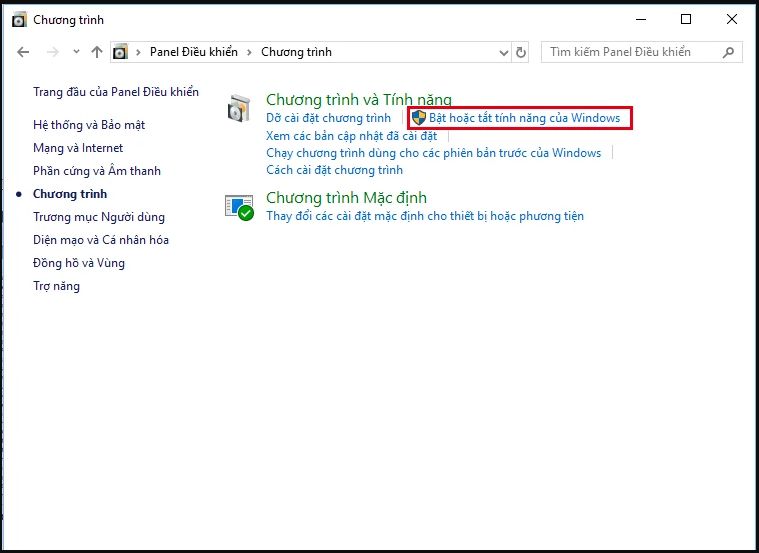Click the shield icon next to Bật hoặc tắt
The height and width of the screenshot is (553, 759).
(x=418, y=118)
